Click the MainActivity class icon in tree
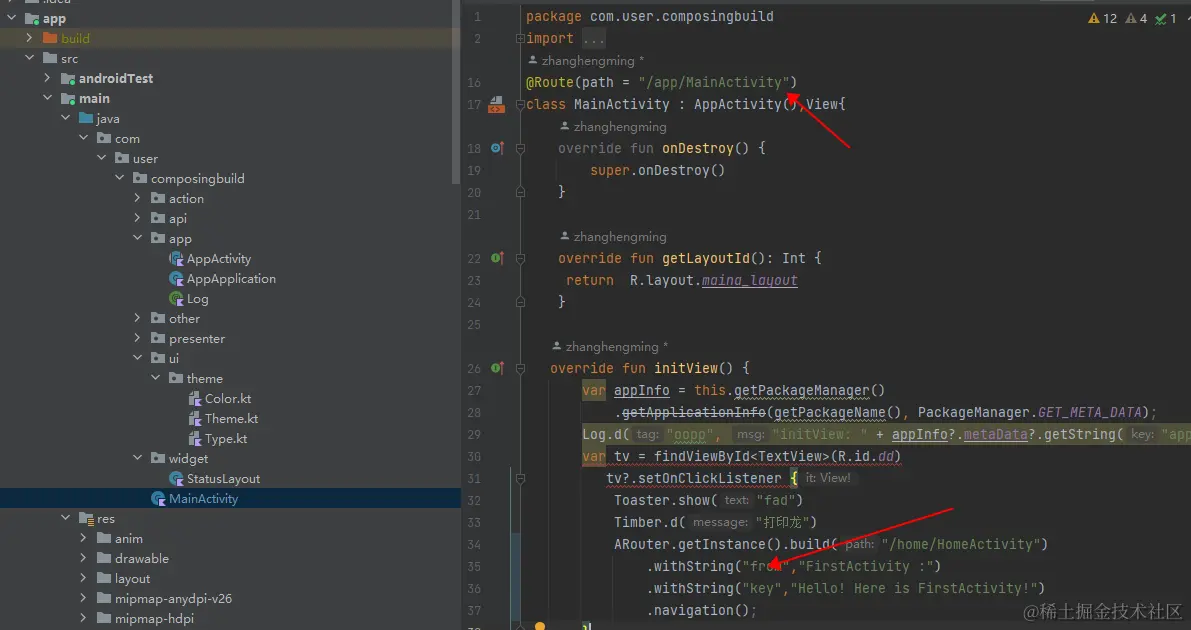Screen dimensions: 1191x630 coord(158,499)
